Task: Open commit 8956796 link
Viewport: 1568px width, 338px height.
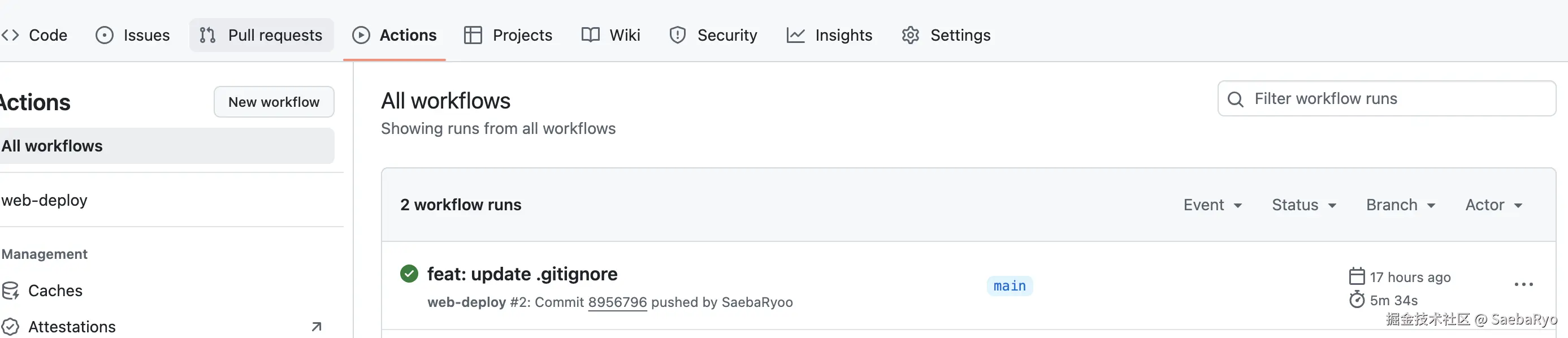Action: [x=617, y=303]
